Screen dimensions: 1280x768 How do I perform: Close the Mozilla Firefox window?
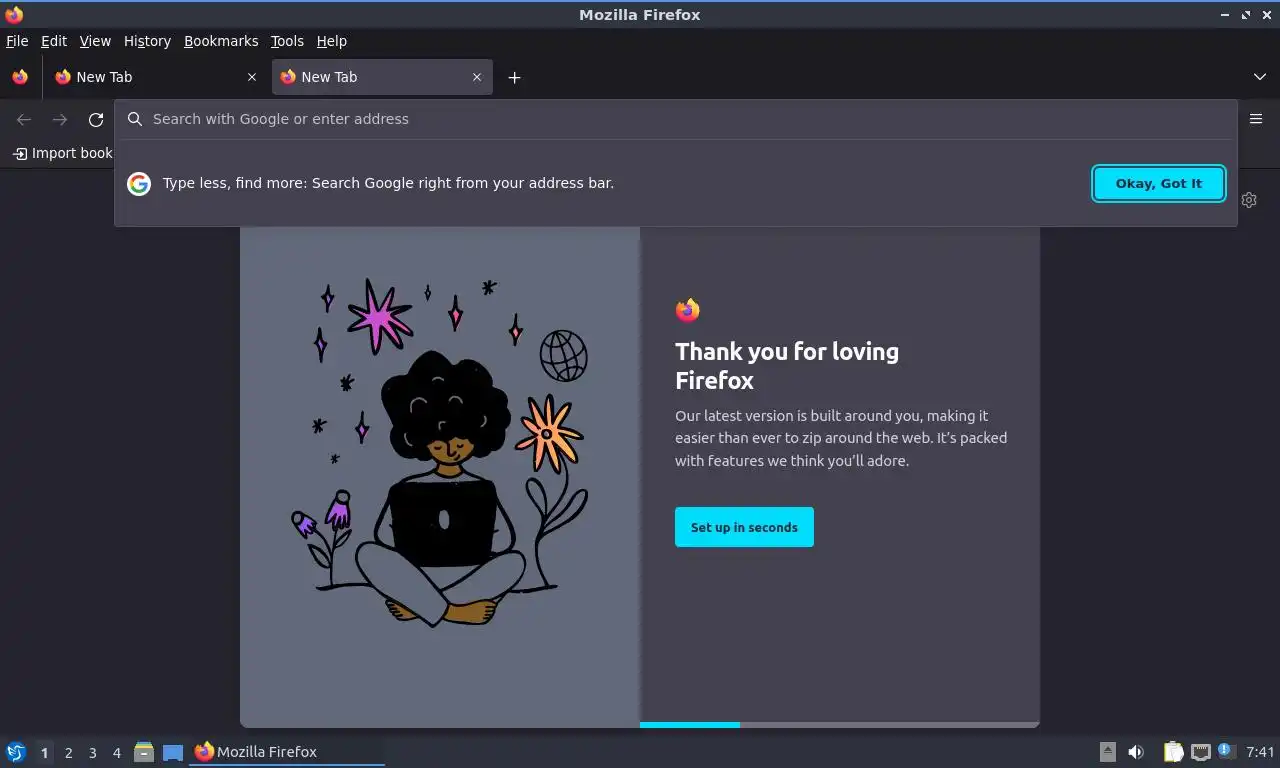(x=1267, y=15)
